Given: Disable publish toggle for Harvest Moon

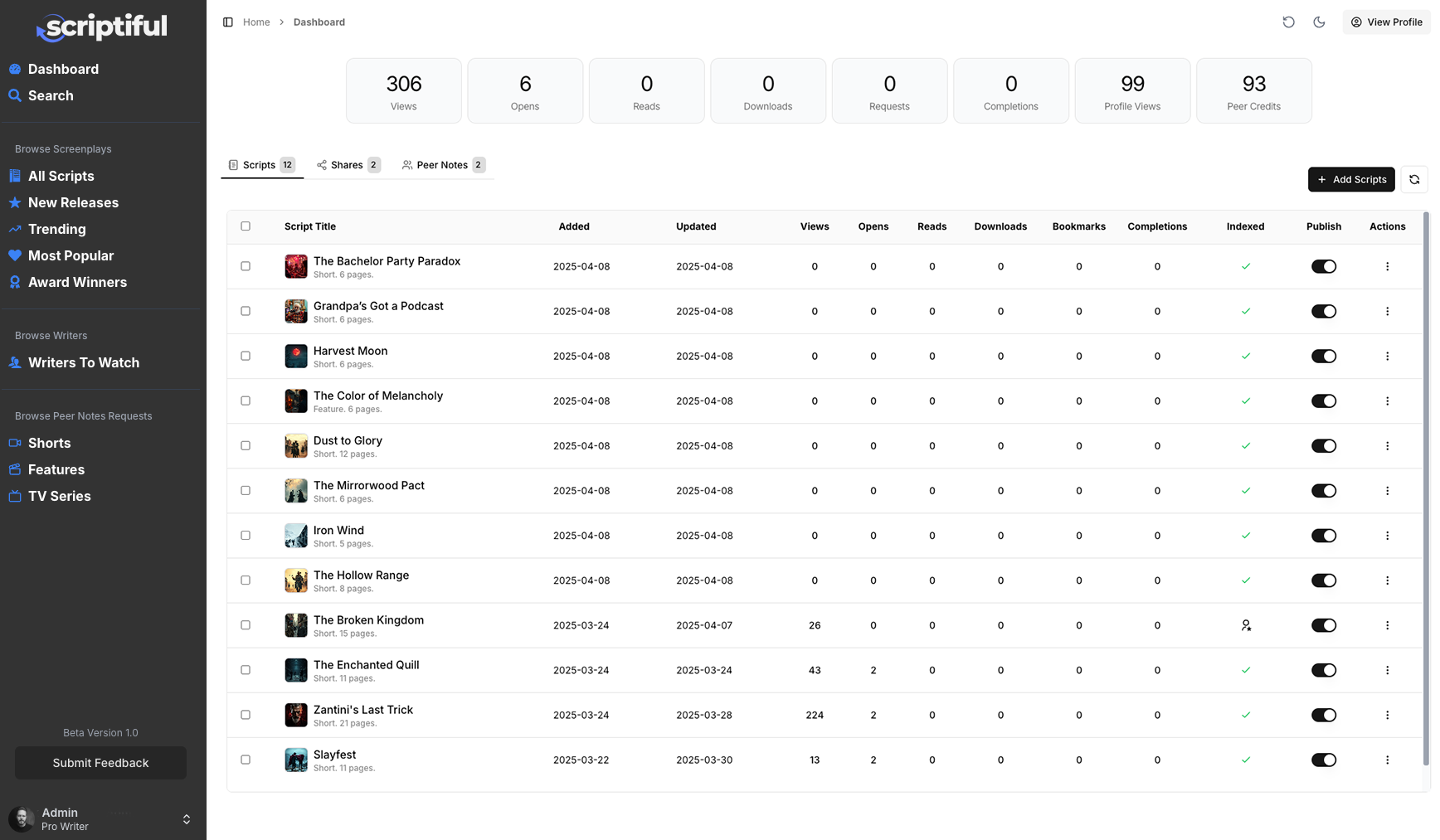Looking at the screenshot, I should [x=1323, y=357].
